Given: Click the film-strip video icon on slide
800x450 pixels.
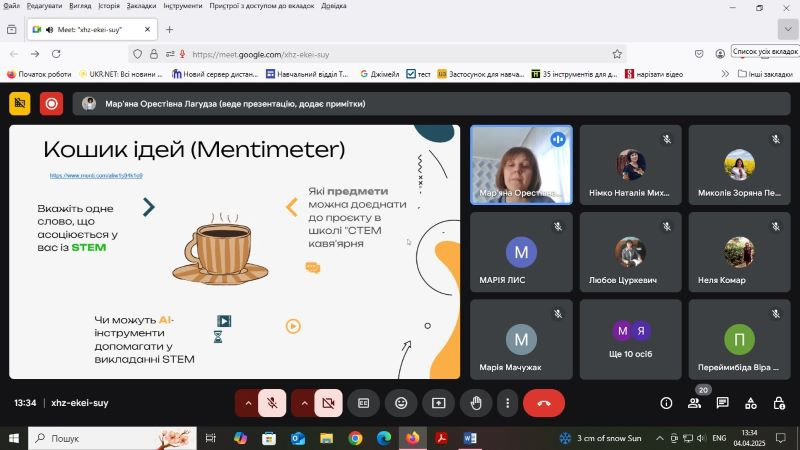Looking at the screenshot, I should [224, 320].
